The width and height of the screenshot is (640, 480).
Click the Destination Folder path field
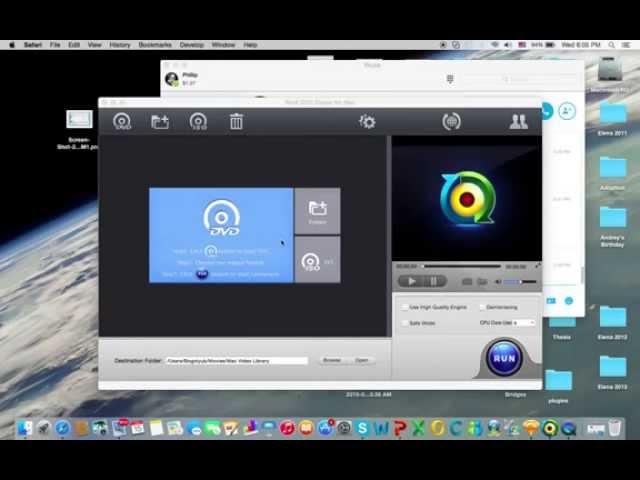coord(237,361)
